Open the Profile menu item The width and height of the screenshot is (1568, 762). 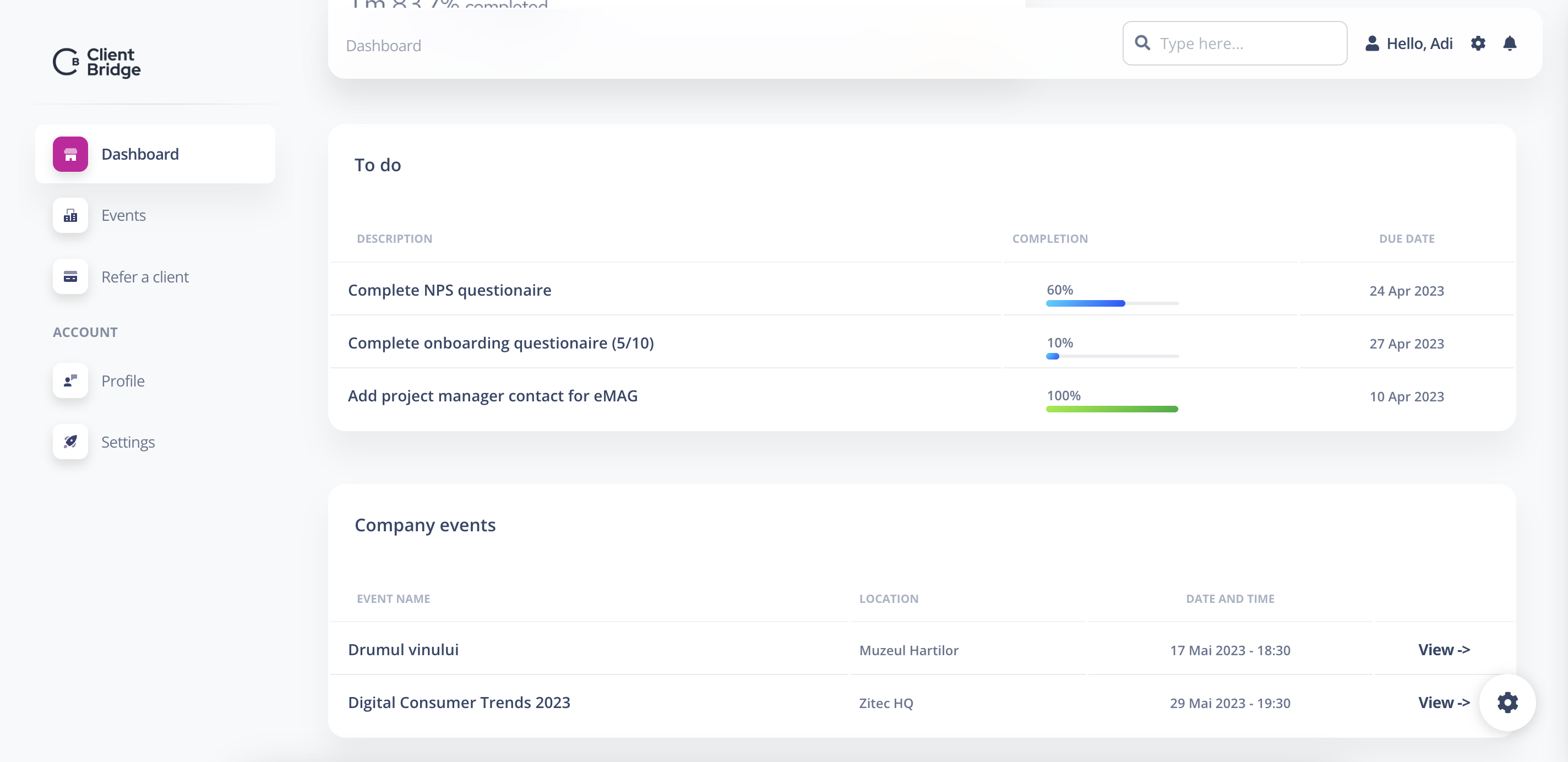pos(123,381)
